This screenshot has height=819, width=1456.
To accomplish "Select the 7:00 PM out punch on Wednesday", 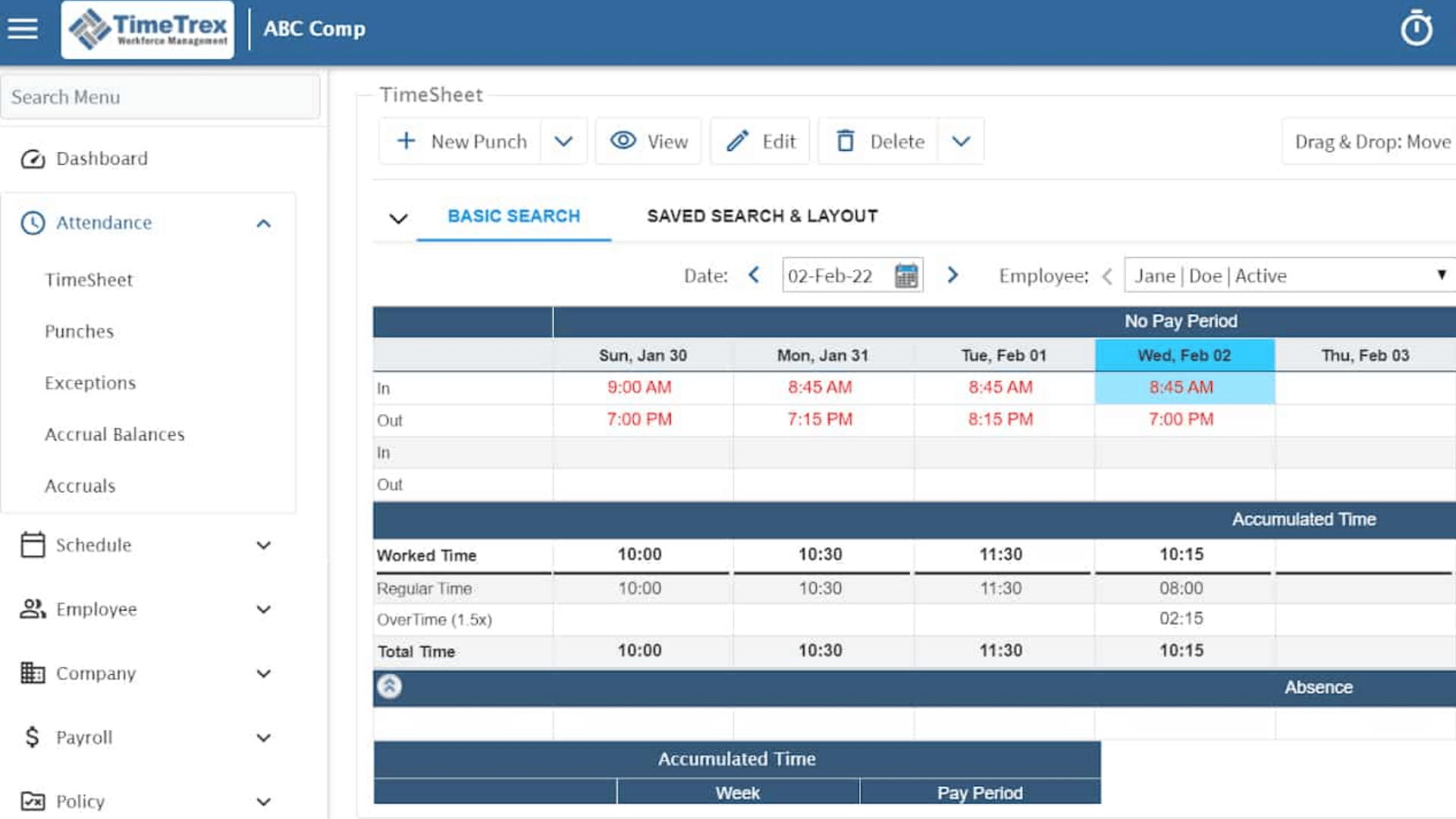I will pyautogui.click(x=1181, y=419).
